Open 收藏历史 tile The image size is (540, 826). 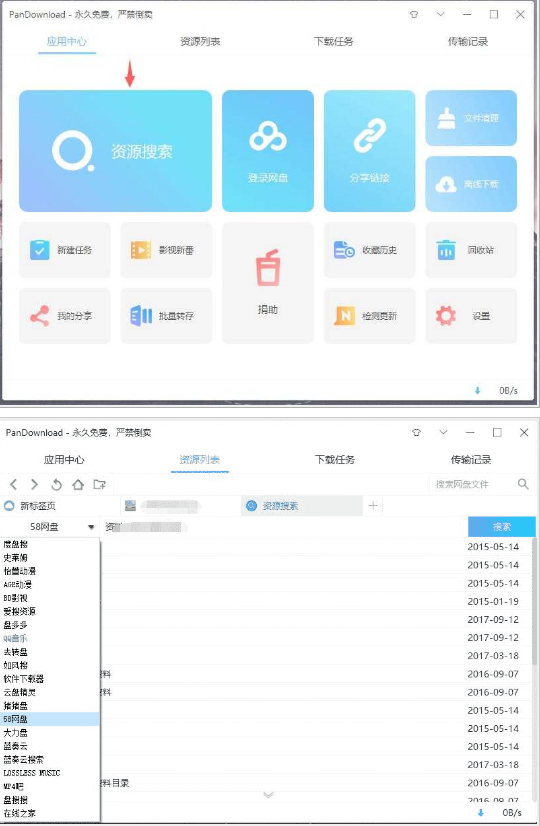[x=369, y=250]
